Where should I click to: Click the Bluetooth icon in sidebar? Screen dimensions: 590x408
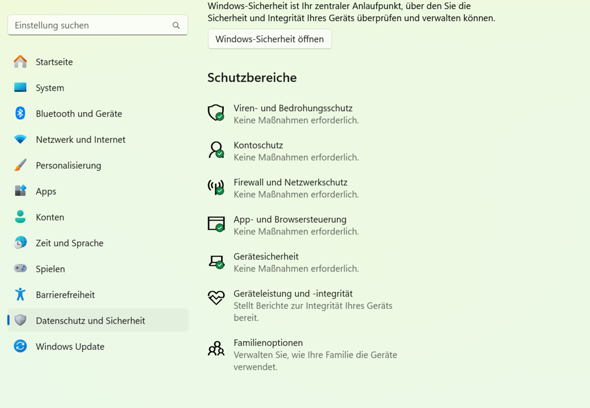tap(20, 113)
